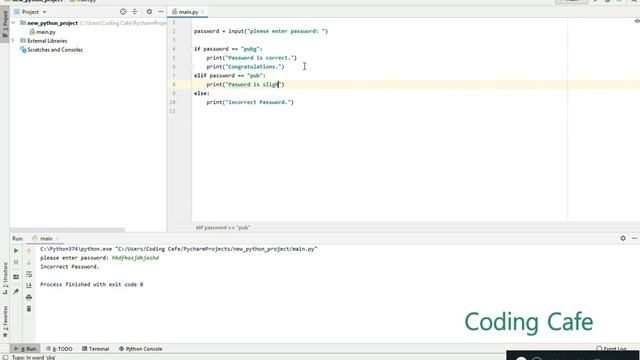Click "Incorrect Password." in console output
Screen dimensions: 640x360
70,267
